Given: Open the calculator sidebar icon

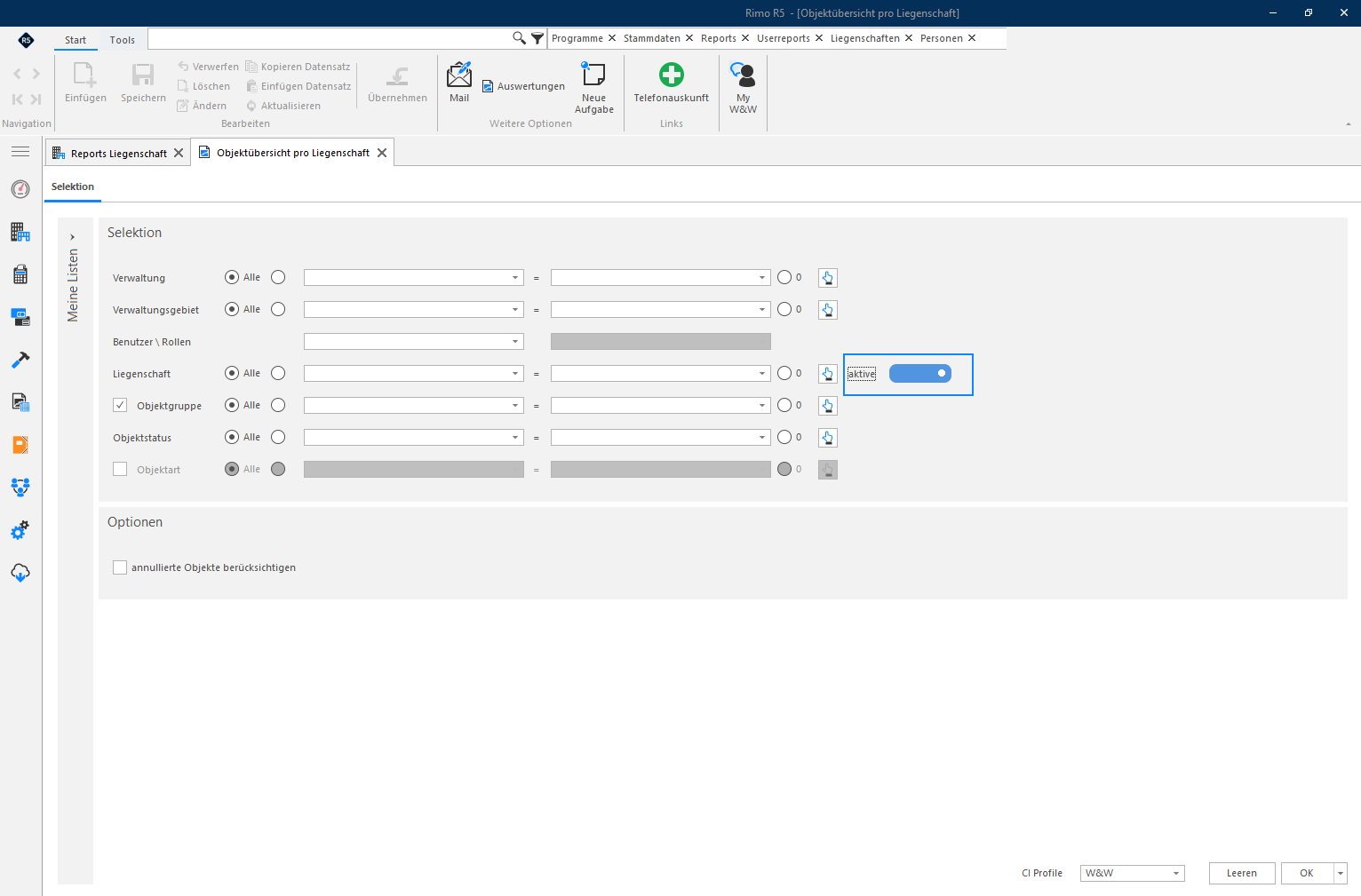Looking at the screenshot, I should pos(20,274).
